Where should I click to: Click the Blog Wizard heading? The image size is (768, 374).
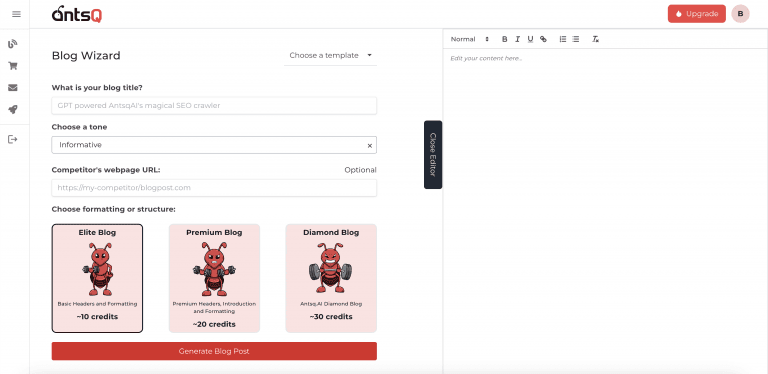tap(86, 56)
